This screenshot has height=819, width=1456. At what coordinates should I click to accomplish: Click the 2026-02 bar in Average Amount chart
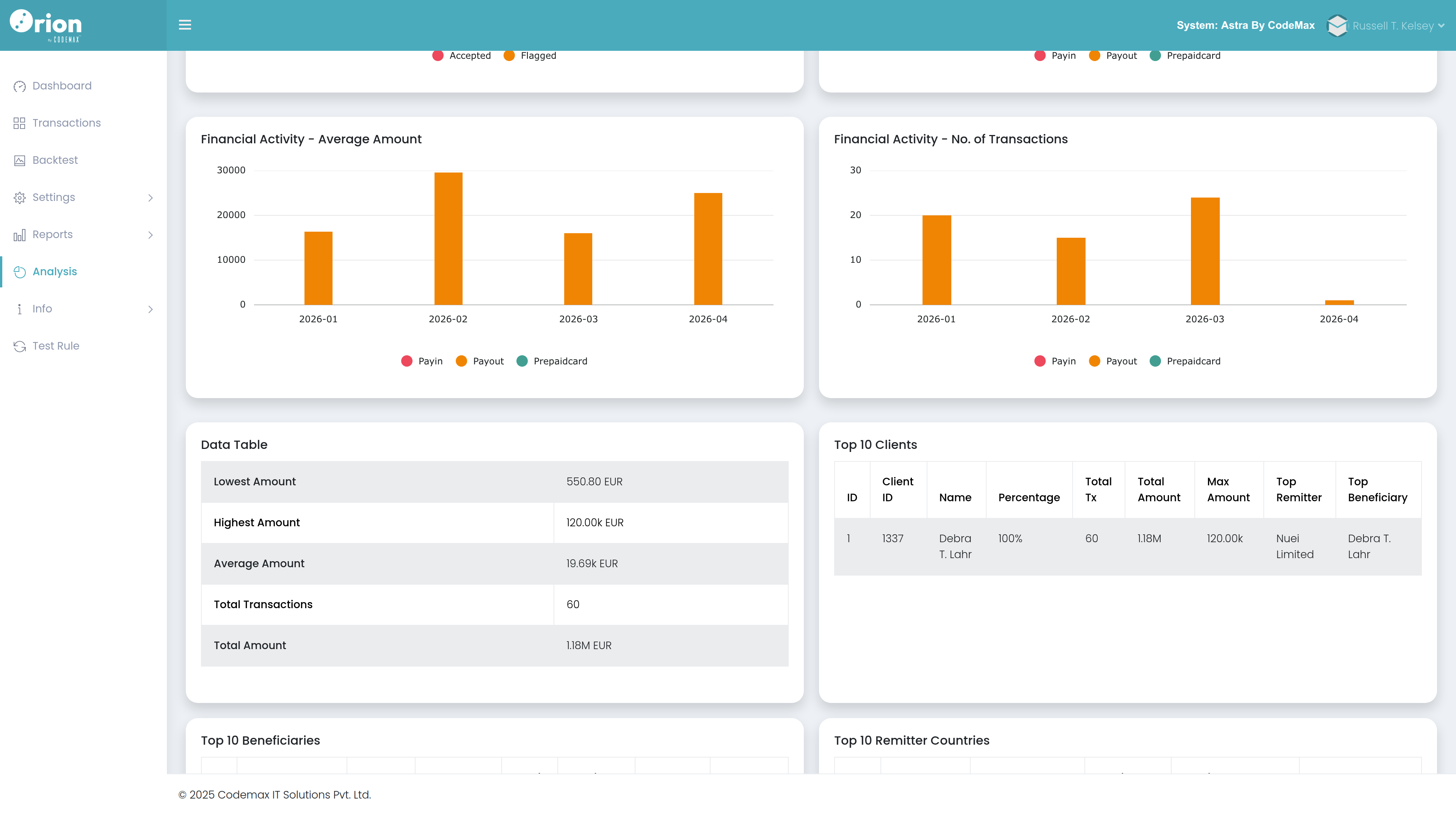[x=448, y=238]
